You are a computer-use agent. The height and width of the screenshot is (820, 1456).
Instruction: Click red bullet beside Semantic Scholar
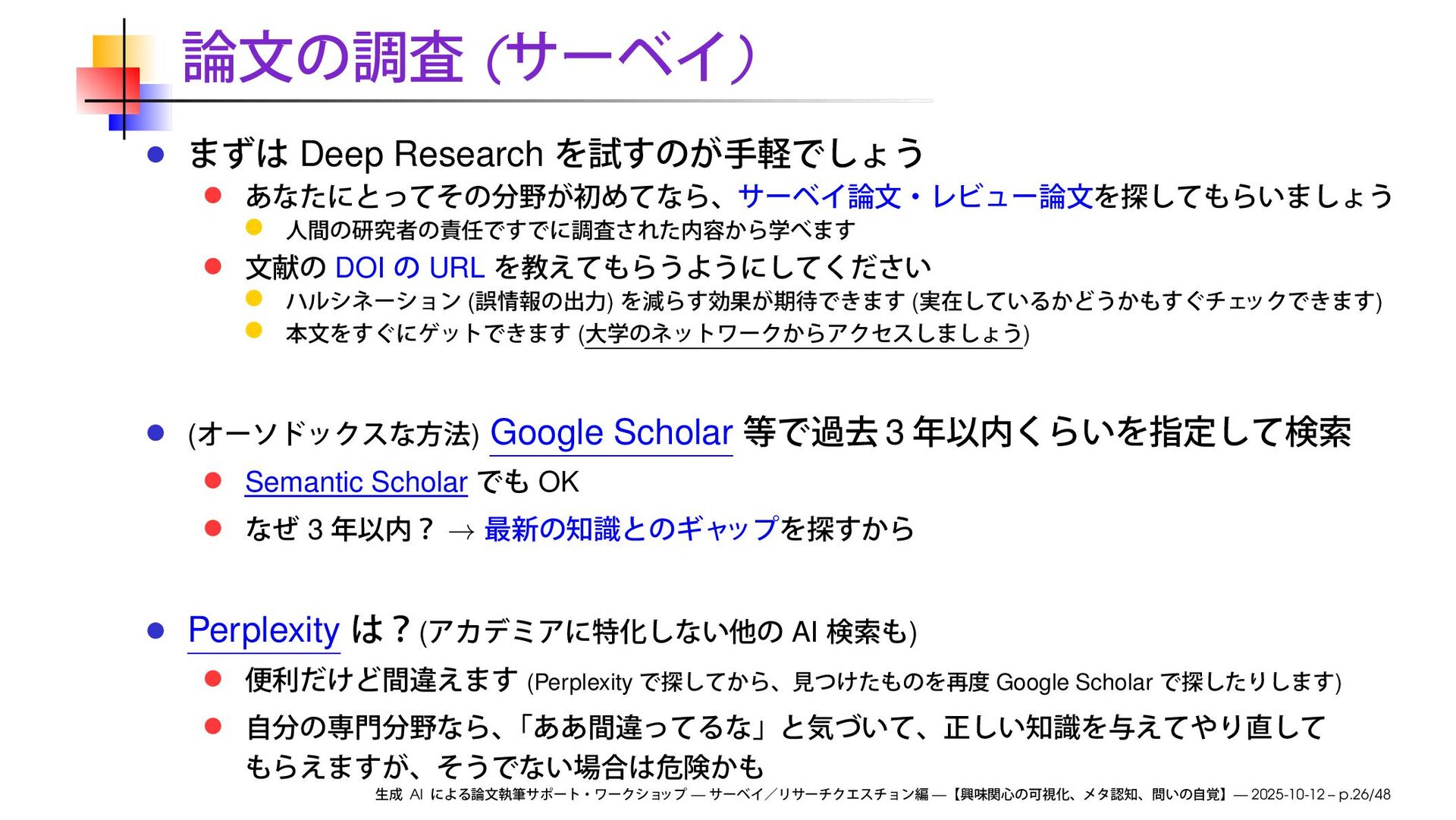[213, 481]
